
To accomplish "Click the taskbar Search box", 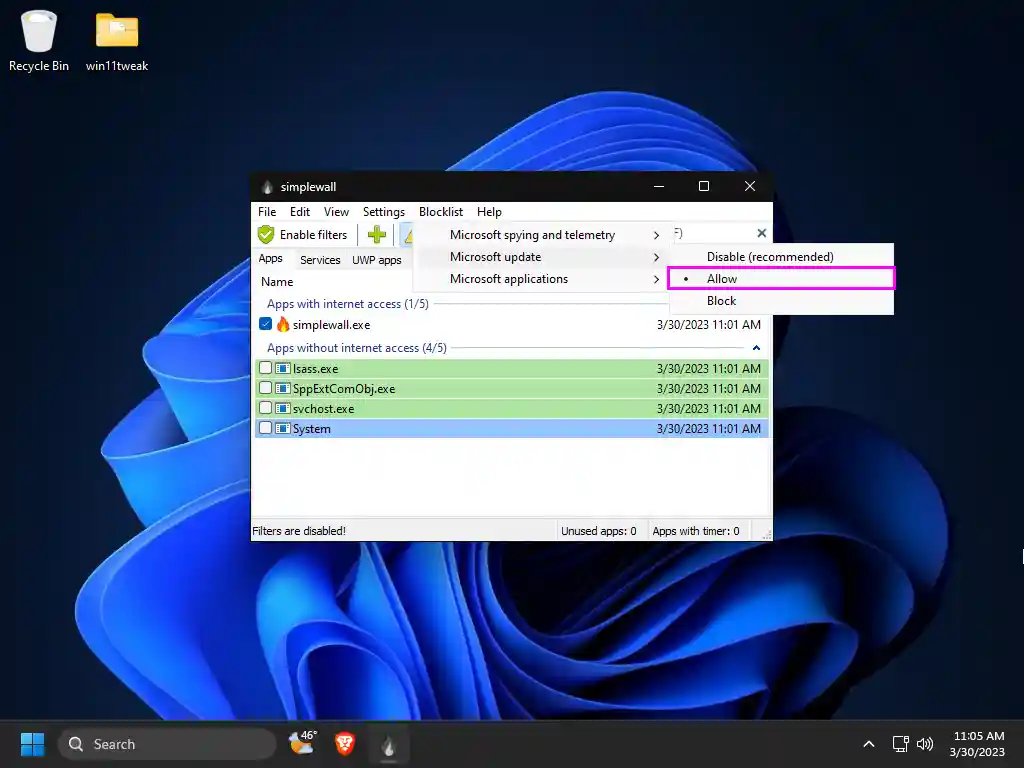I will tap(167, 744).
